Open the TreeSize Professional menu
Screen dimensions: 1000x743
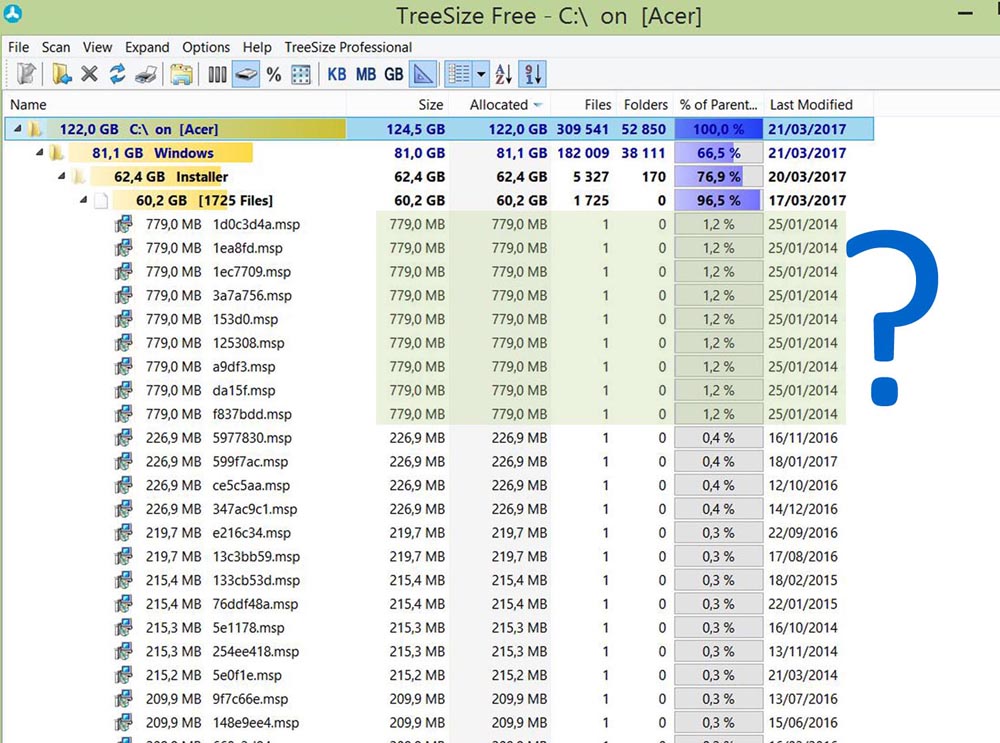point(348,47)
